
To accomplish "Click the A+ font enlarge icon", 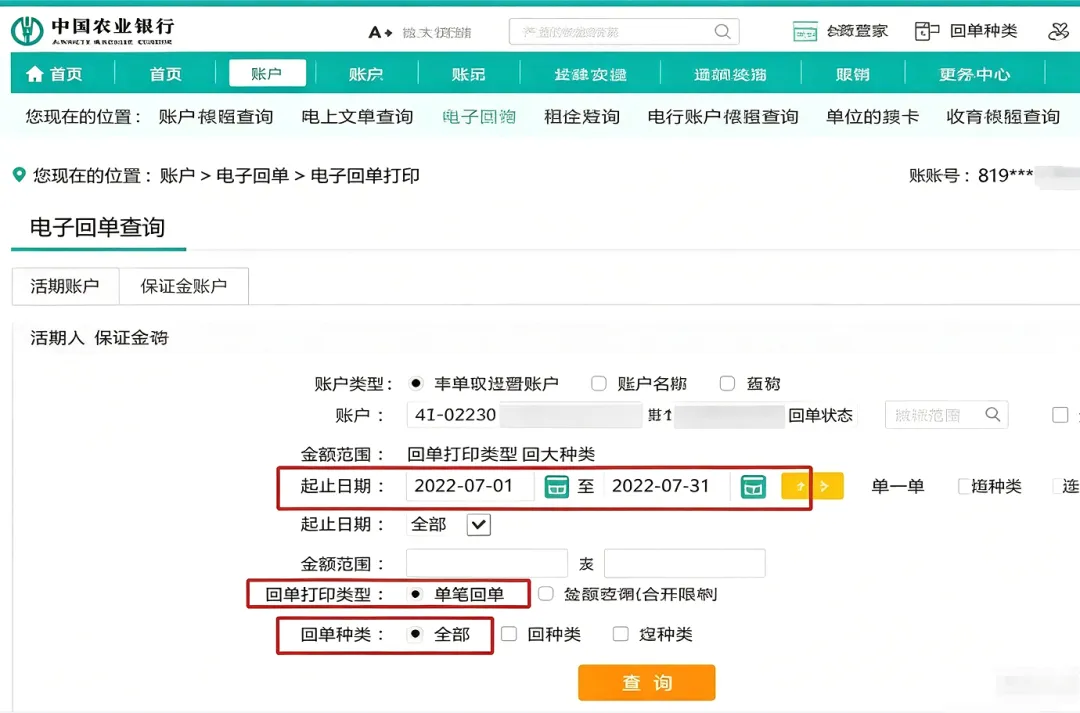I will coord(380,32).
